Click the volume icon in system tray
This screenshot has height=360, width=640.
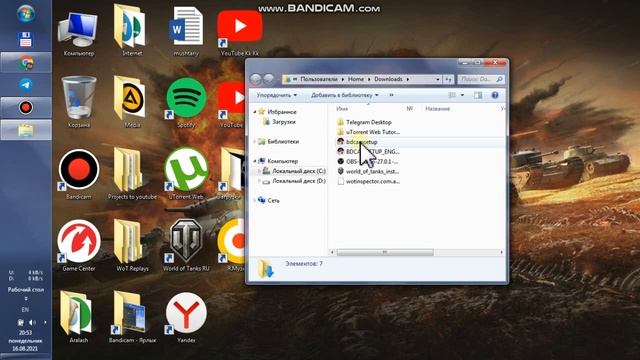coord(32,322)
